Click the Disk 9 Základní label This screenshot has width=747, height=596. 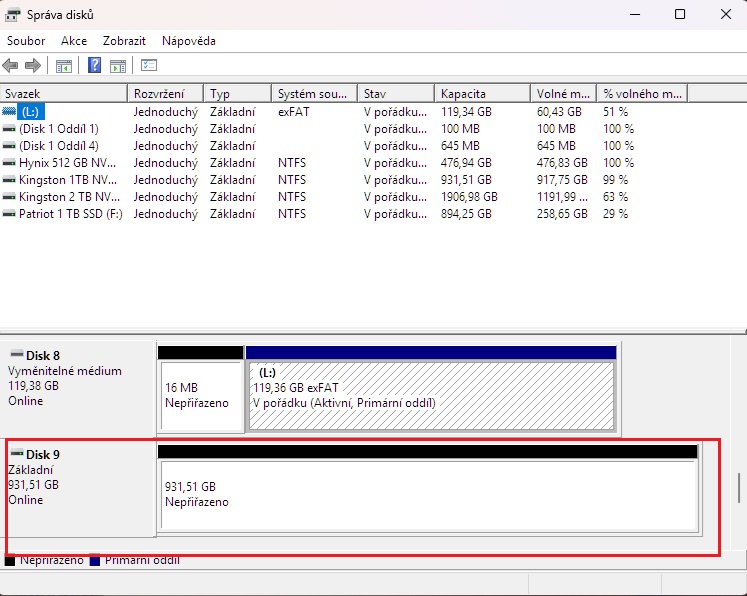(30, 470)
